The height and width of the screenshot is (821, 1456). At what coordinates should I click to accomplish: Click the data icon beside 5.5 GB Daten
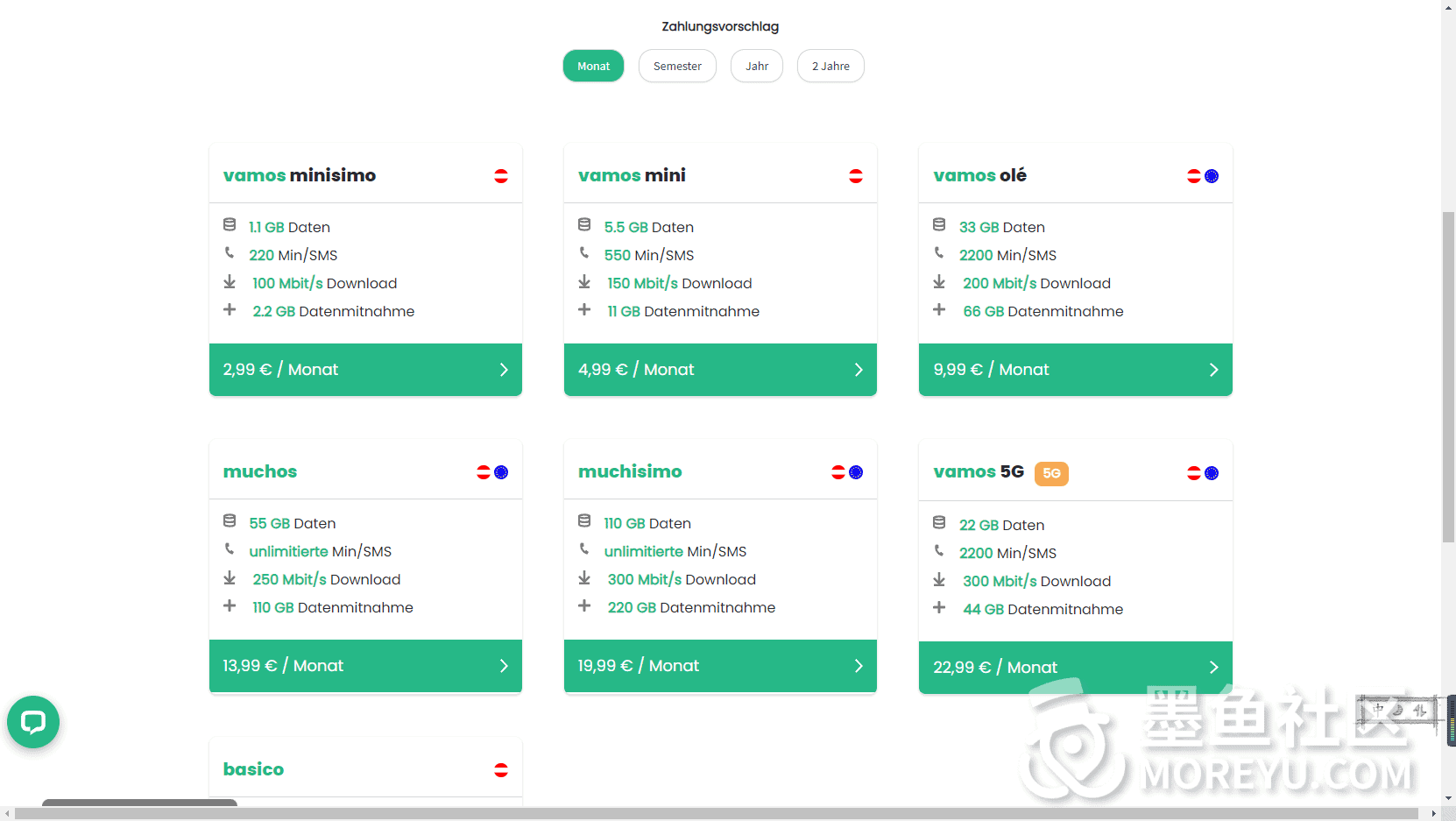584,225
